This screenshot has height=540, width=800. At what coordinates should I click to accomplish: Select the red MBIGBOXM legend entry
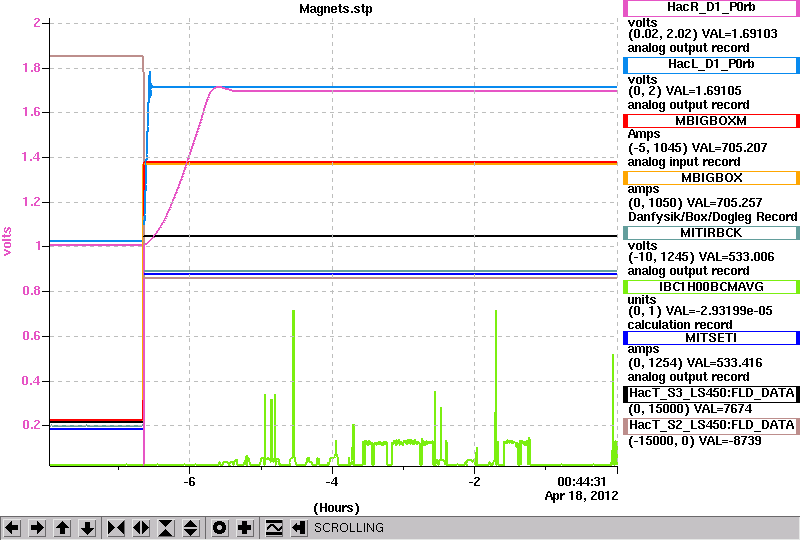pos(711,121)
